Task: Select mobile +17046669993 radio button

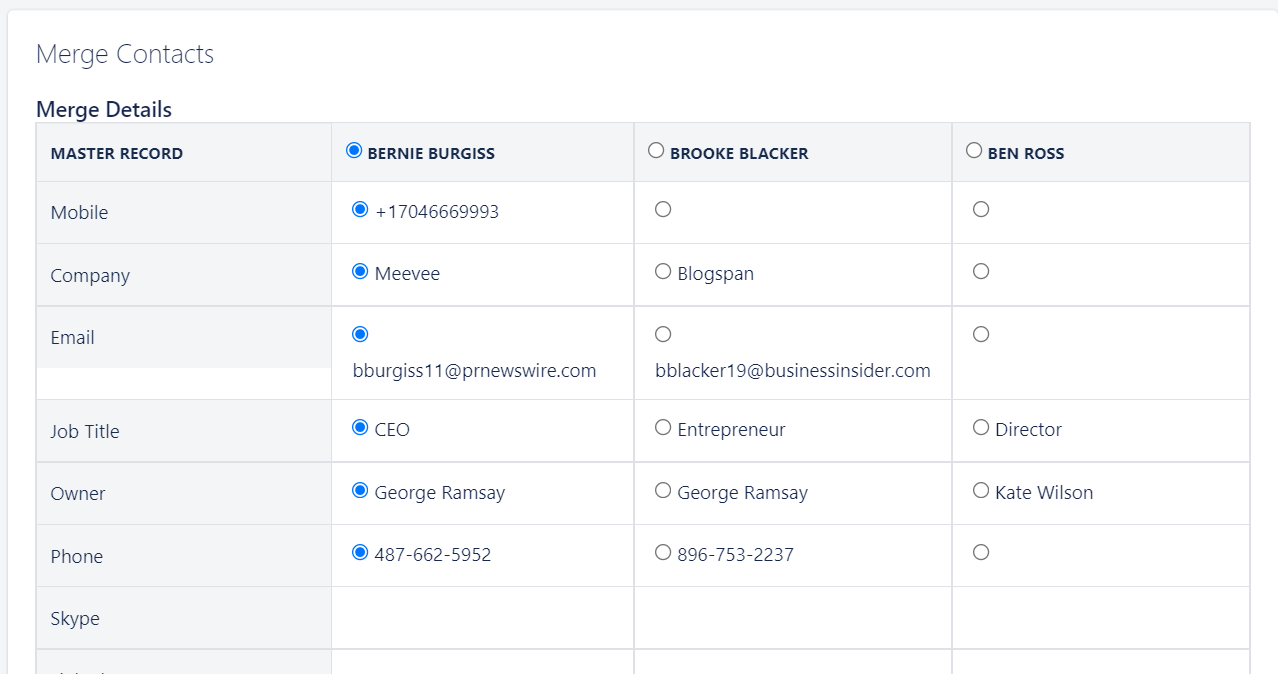Action: coord(360,210)
